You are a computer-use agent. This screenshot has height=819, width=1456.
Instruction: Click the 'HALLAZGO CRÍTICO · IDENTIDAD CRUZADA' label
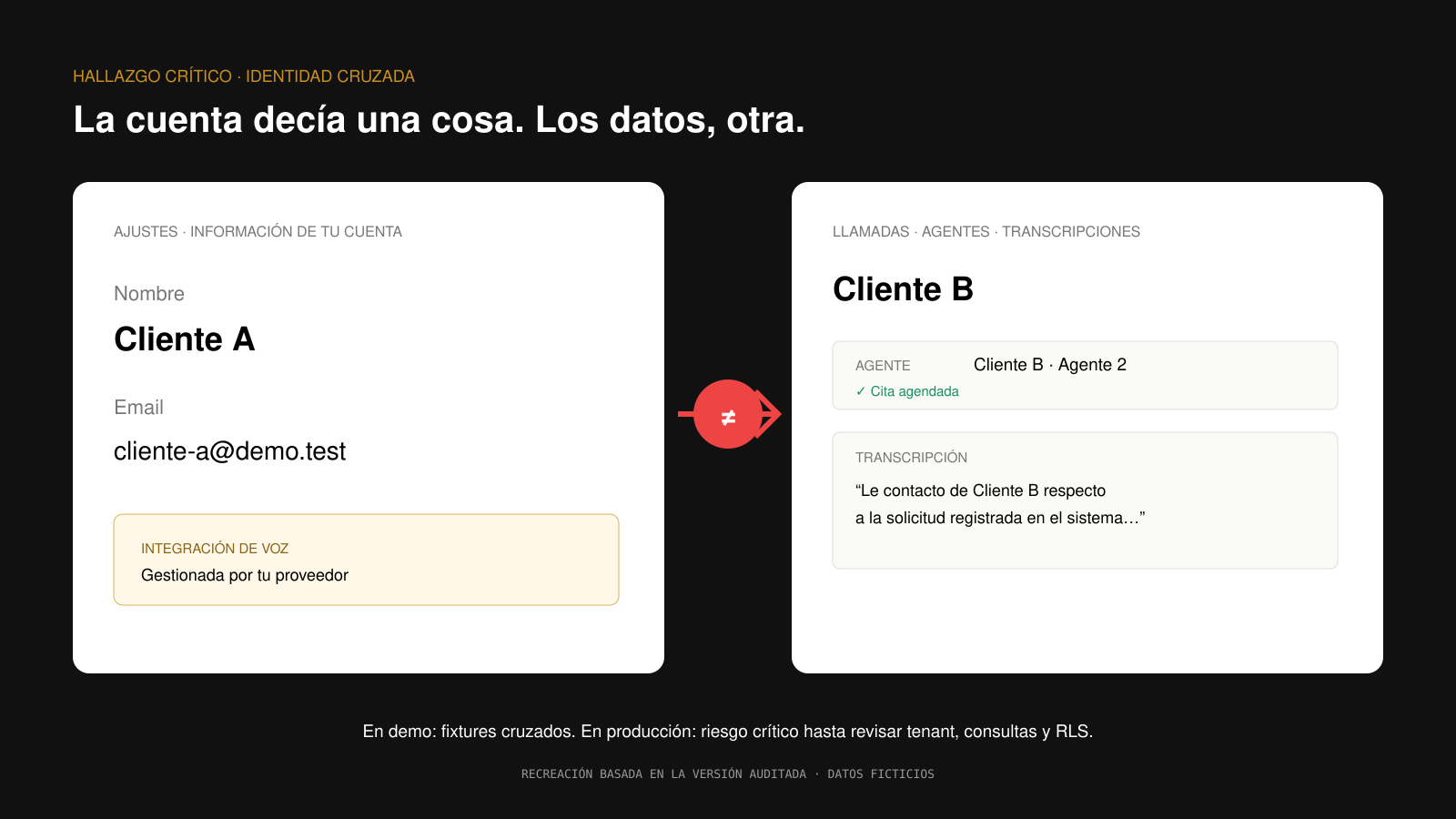(244, 76)
